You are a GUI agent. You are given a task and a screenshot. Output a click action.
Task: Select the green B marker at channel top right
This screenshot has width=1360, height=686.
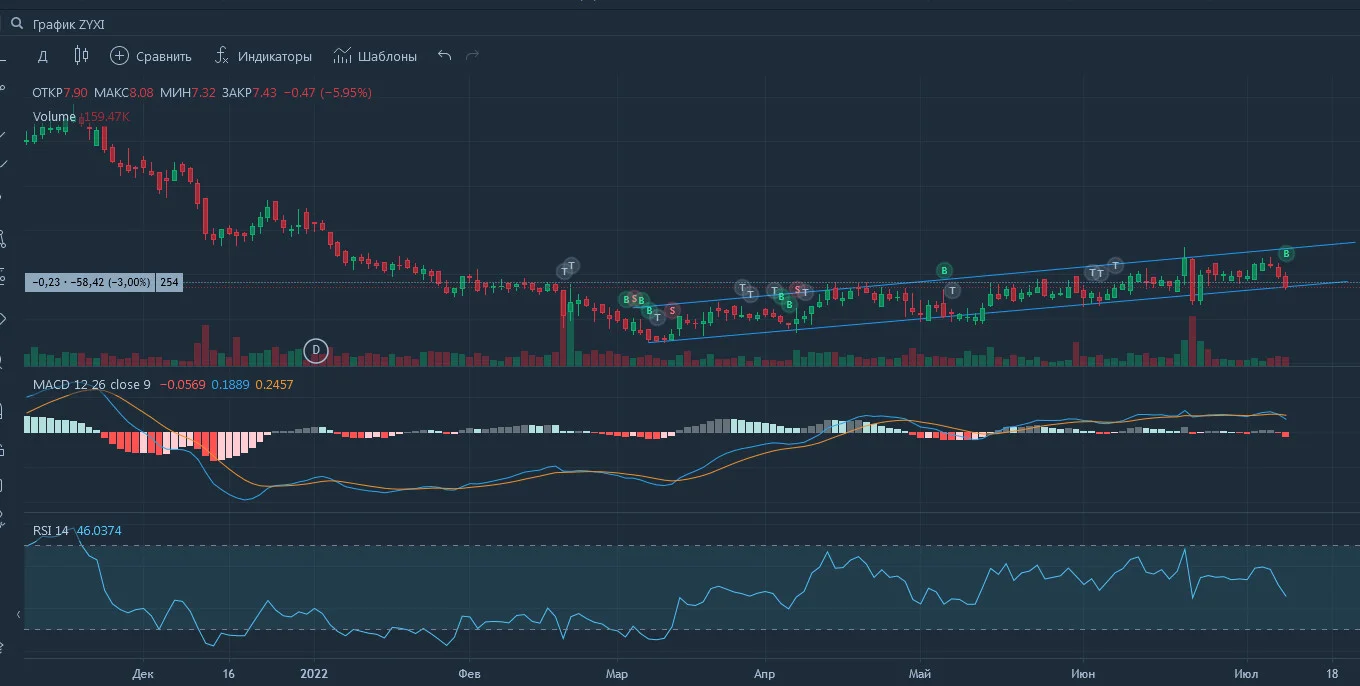coord(1286,253)
